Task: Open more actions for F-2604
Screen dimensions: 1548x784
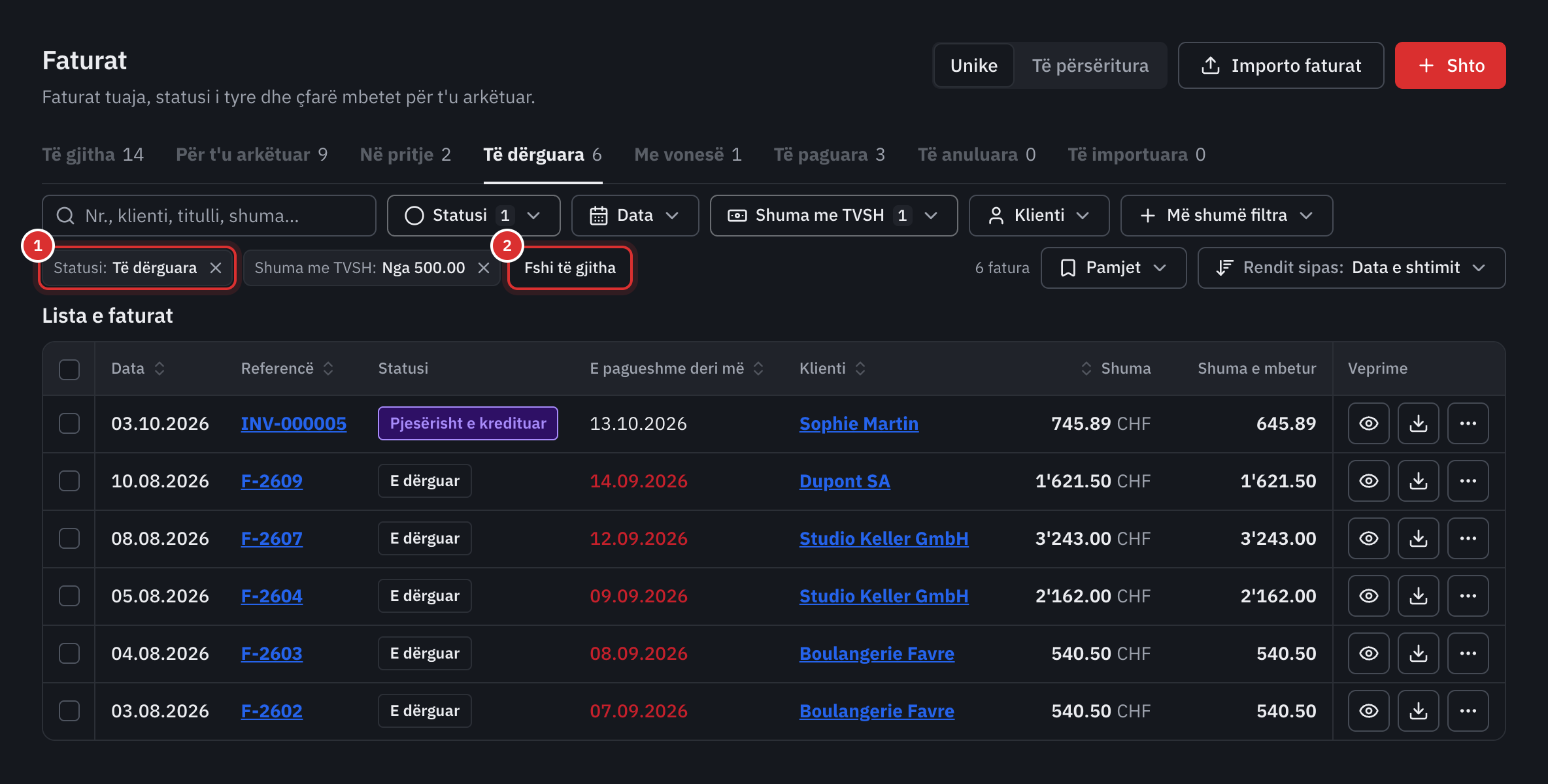Action: 1468,596
